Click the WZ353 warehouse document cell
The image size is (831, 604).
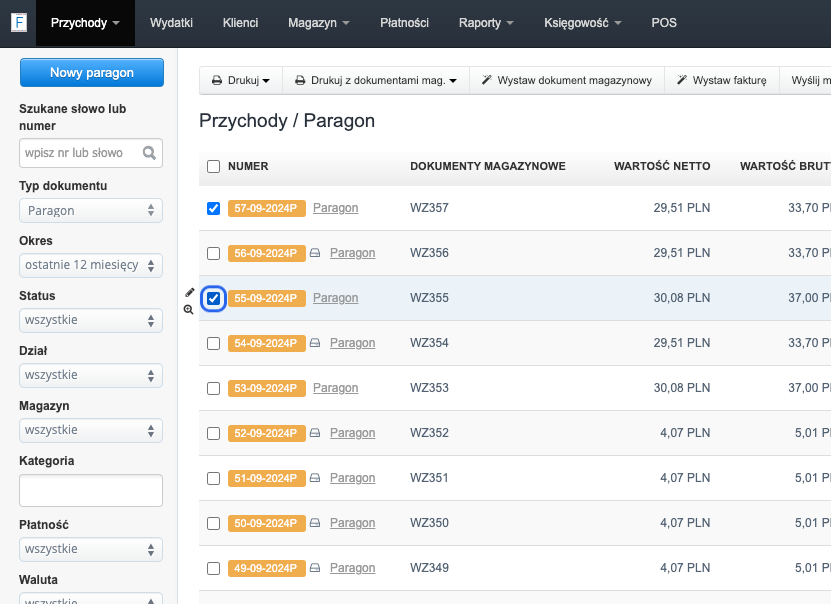pyautogui.click(x=429, y=388)
